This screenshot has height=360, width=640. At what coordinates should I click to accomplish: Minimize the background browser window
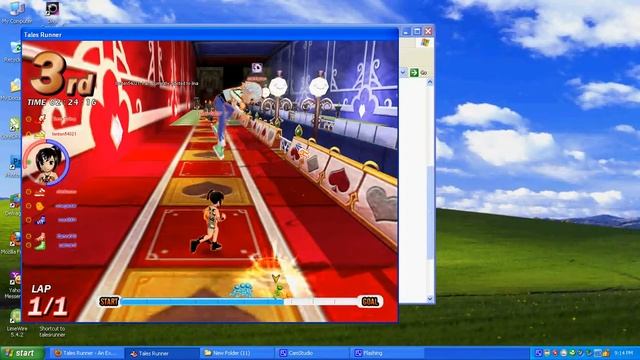coord(406,31)
